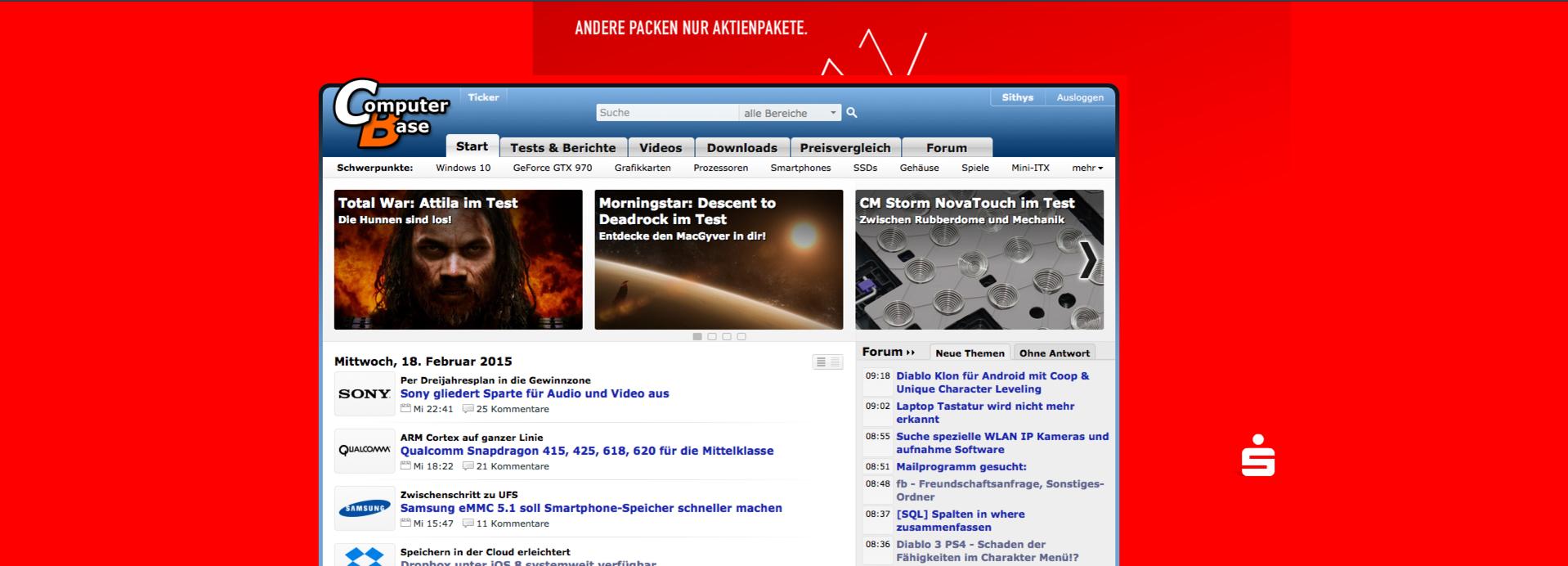This screenshot has height=566, width=1568.
Task: Open the Downloads tab
Action: 741,147
